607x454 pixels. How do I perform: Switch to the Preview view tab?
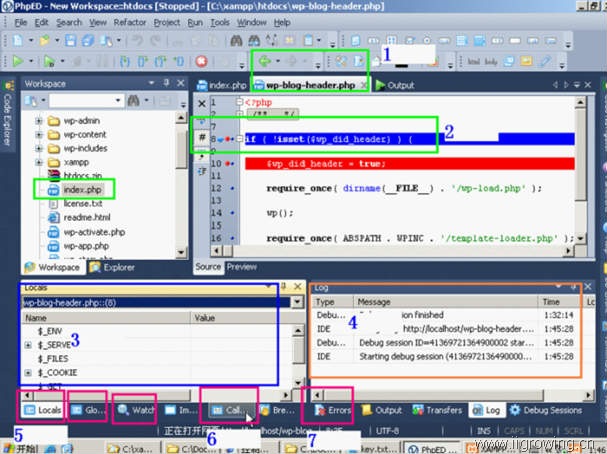[242, 267]
